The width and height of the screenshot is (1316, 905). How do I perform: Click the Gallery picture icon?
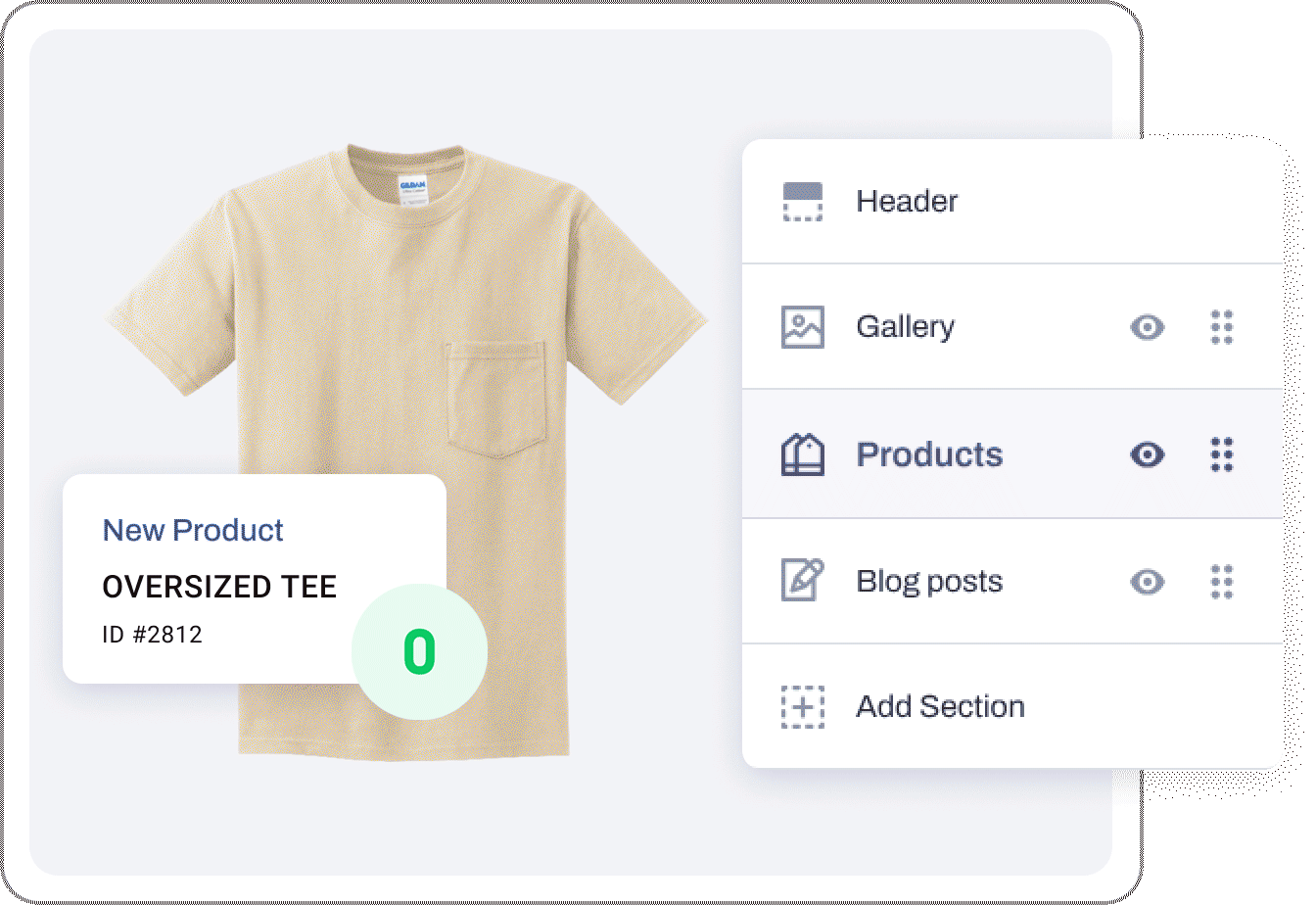click(x=803, y=327)
